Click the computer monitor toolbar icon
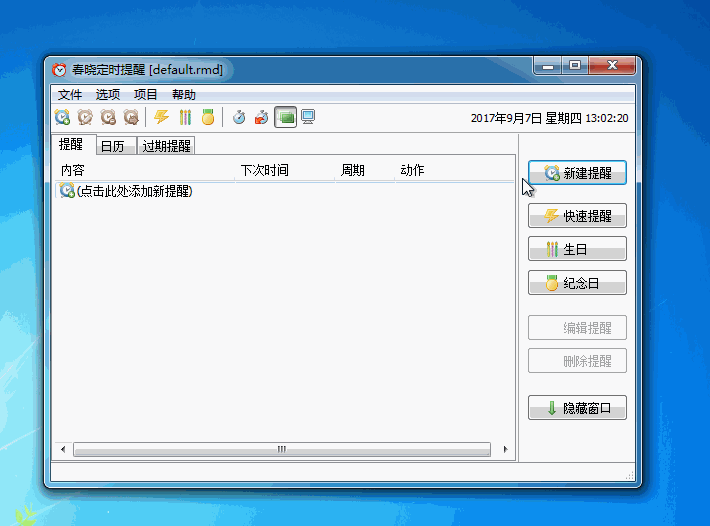710x526 pixels. (308, 117)
